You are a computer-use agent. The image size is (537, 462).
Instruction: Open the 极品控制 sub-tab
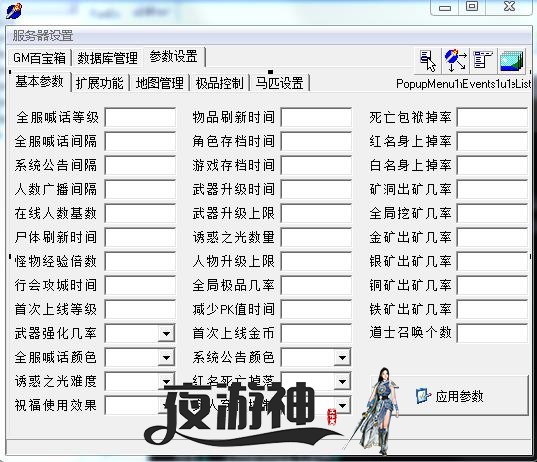coord(220,83)
